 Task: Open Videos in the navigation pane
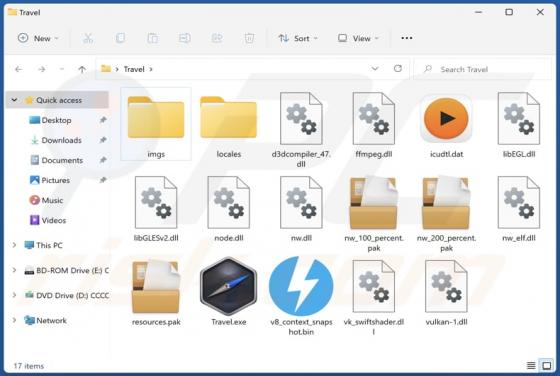coord(54,220)
